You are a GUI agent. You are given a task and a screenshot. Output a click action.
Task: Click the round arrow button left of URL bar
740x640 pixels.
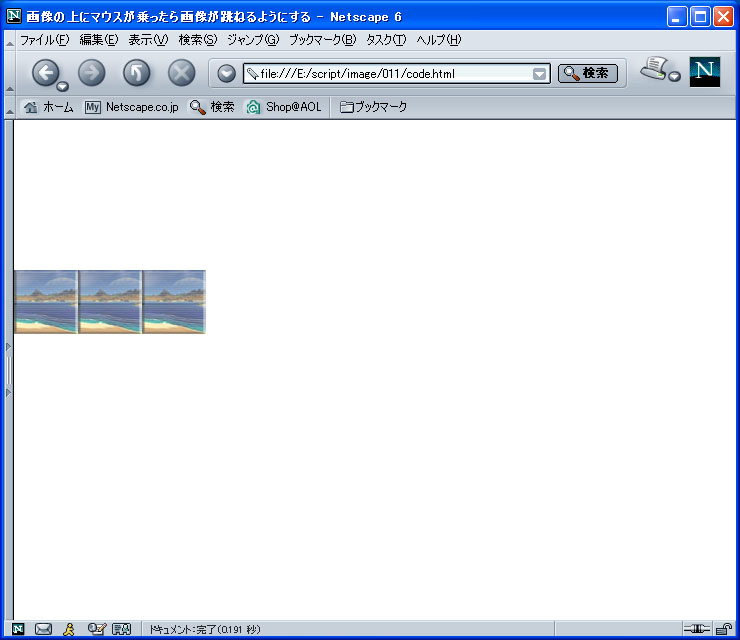tap(227, 74)
